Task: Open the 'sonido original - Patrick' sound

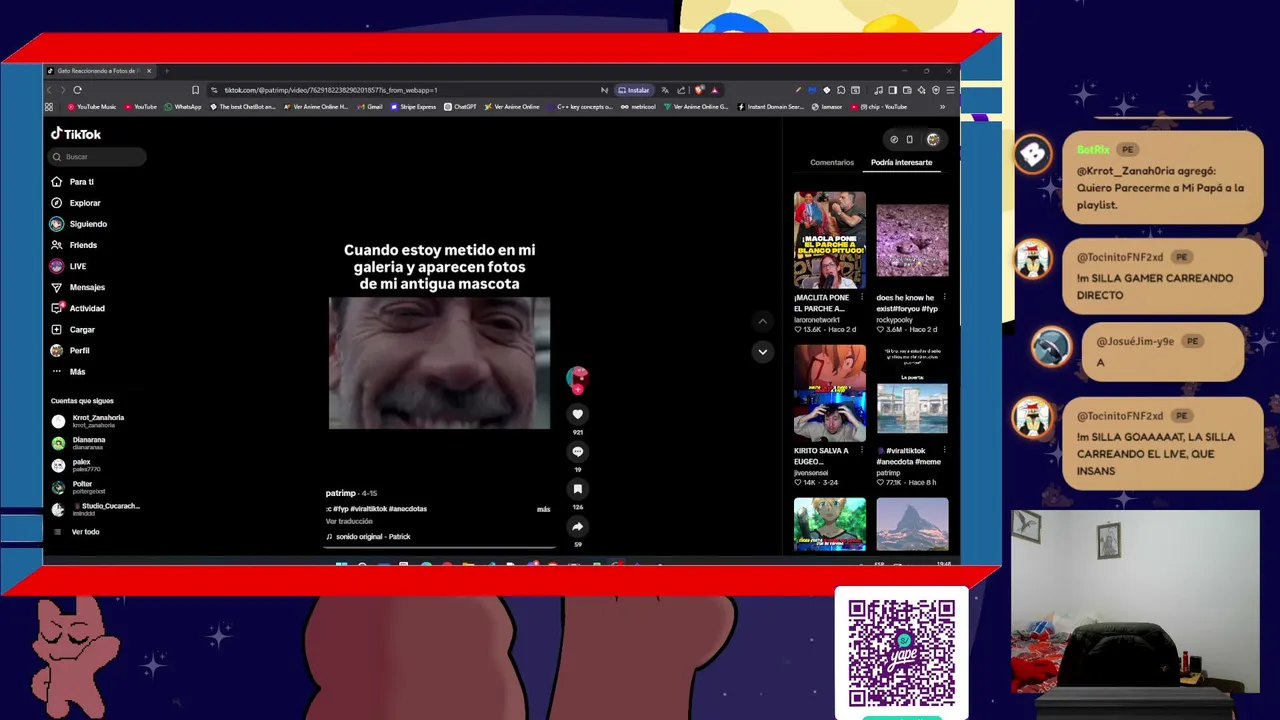Action: pos(368,537)
